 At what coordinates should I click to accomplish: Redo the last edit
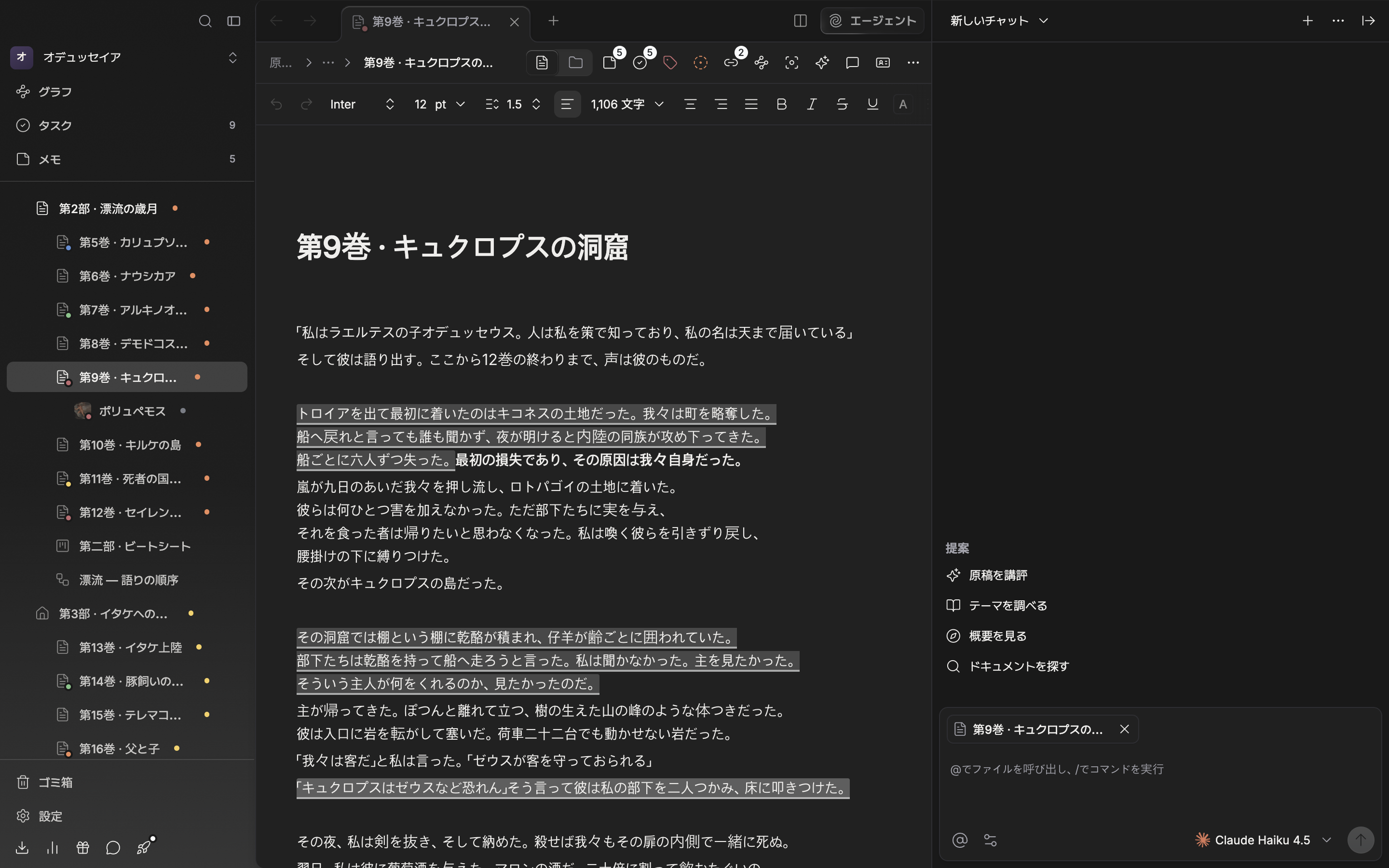coord(307,104)
